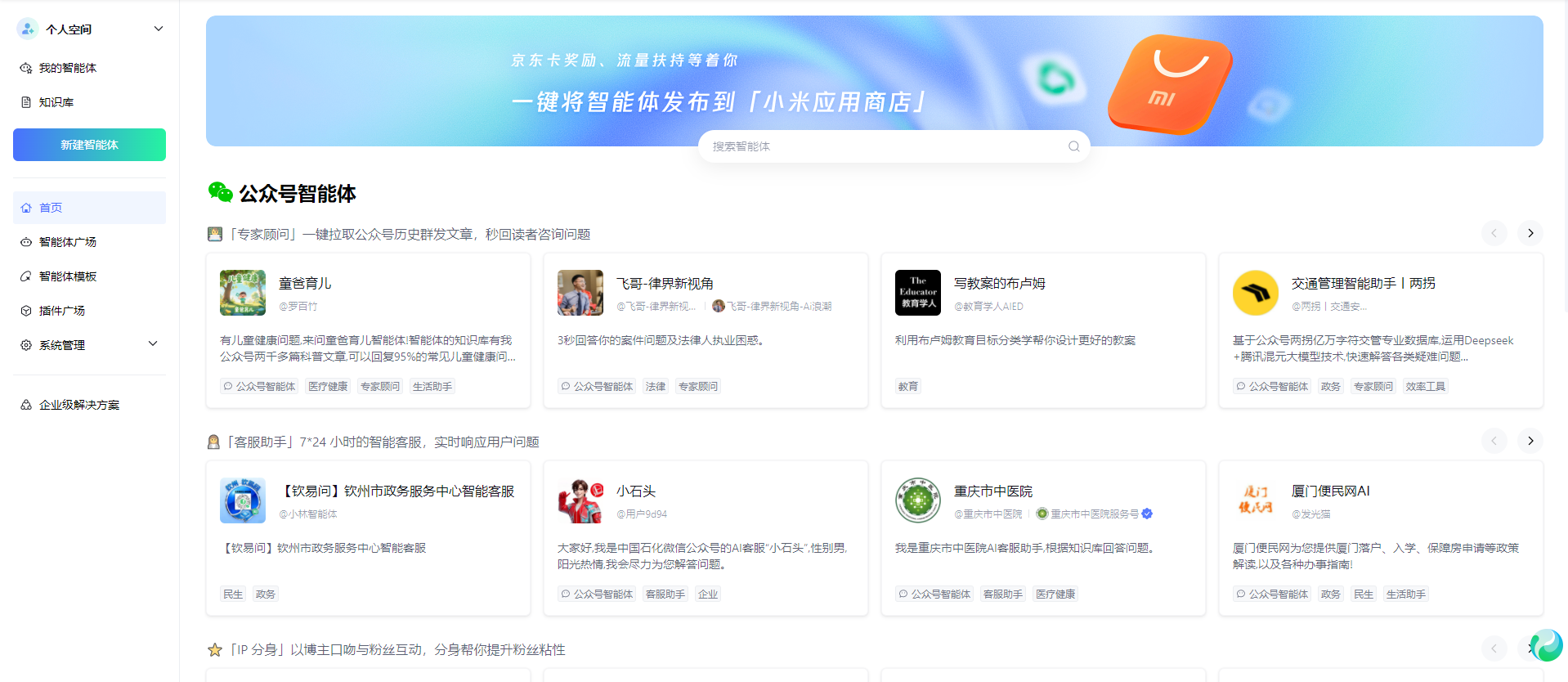This screenshot has width=1568, height=682.
Task: Click the 写教案的布卢姆 black logo icon
Action: [x=917, y=293]
